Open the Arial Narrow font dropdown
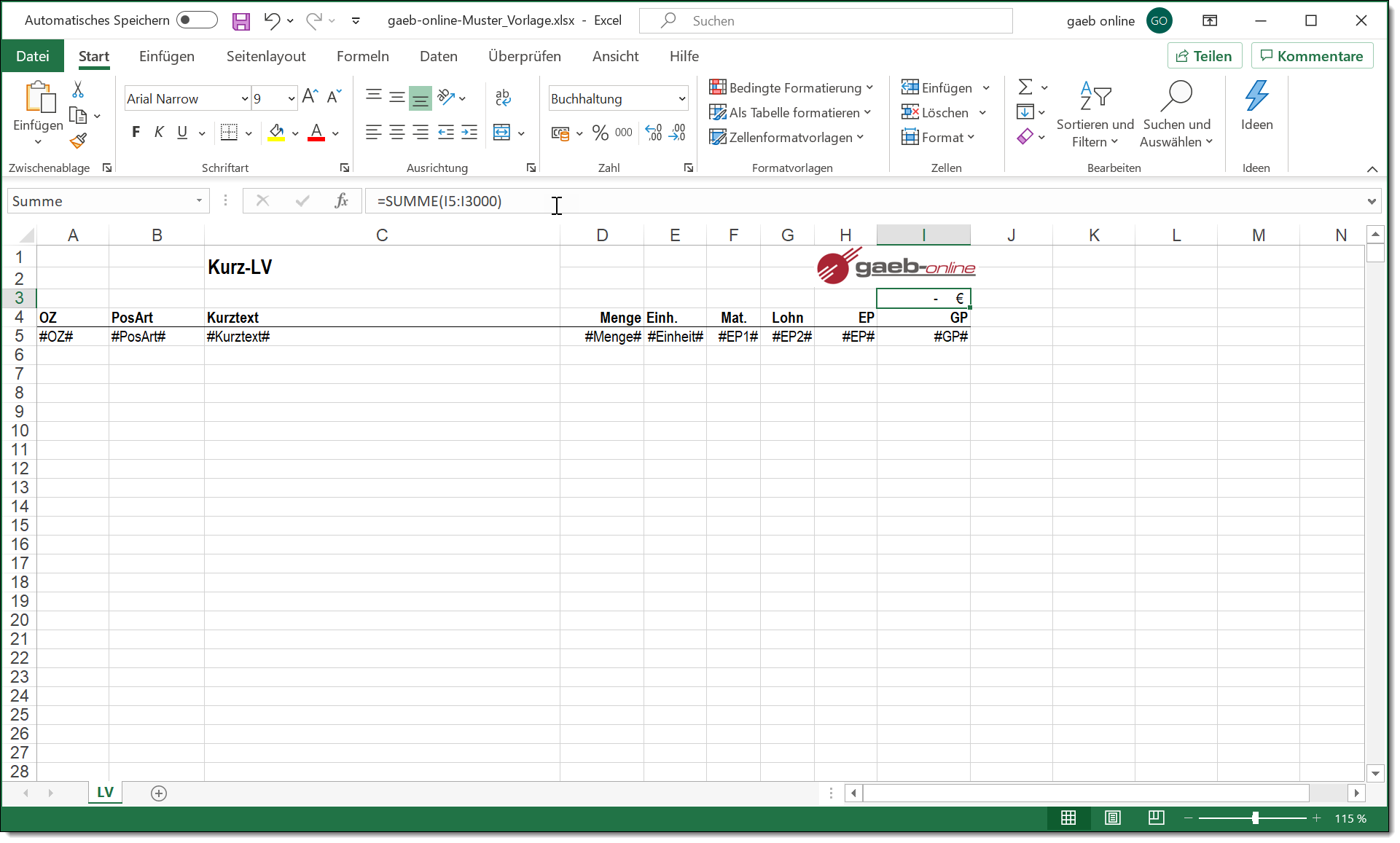This screenshot has width=1400, height=843. (245, 99)
